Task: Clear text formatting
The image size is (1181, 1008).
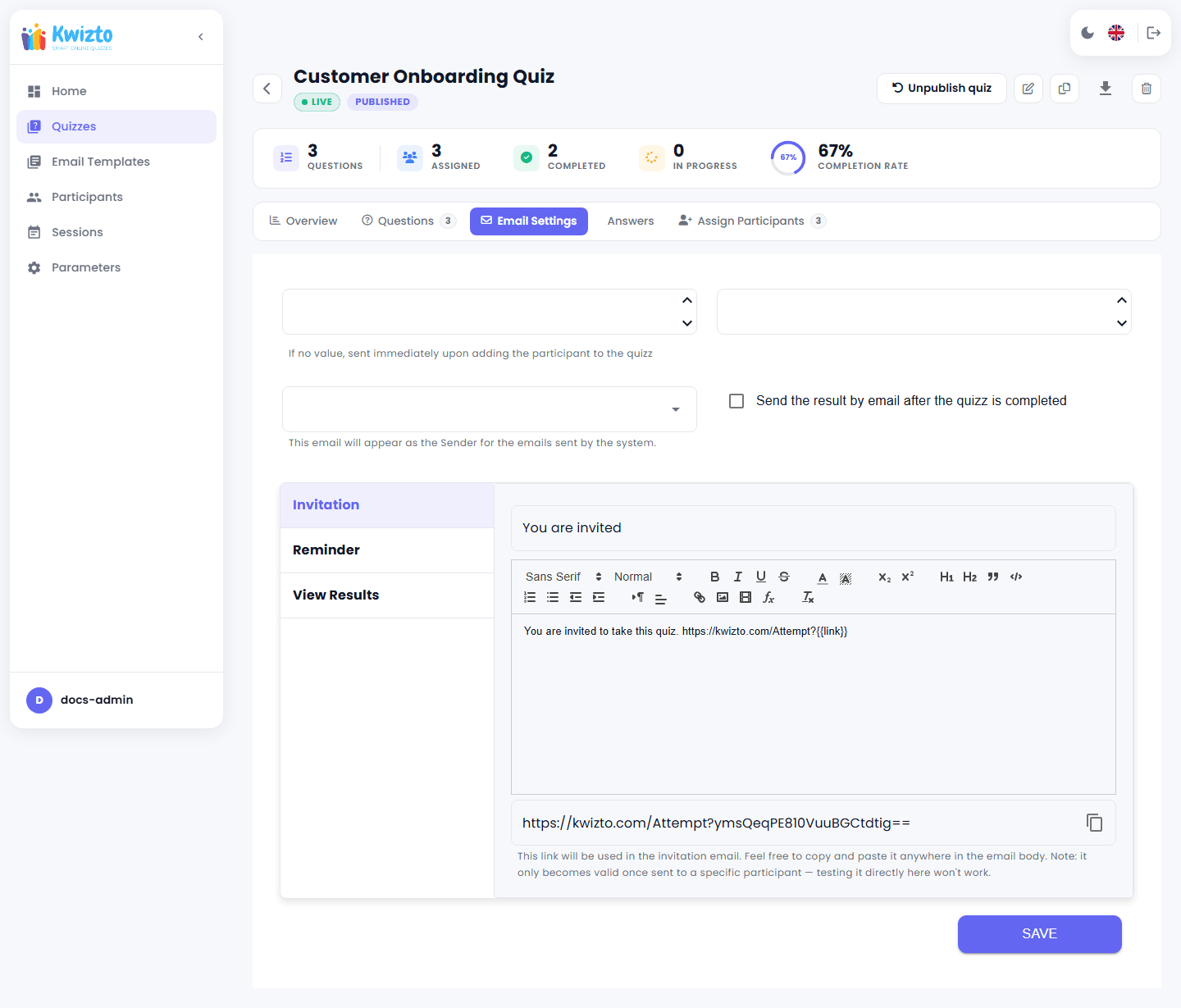Action: [x=808, y=597]
